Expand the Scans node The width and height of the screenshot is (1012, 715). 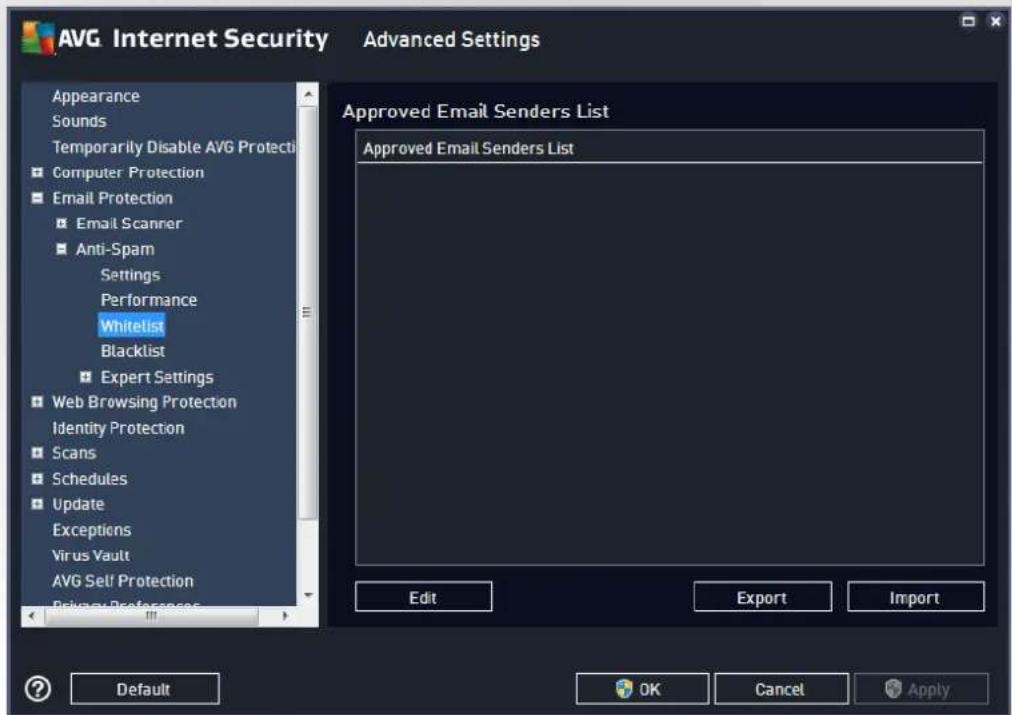coord(37,453)
